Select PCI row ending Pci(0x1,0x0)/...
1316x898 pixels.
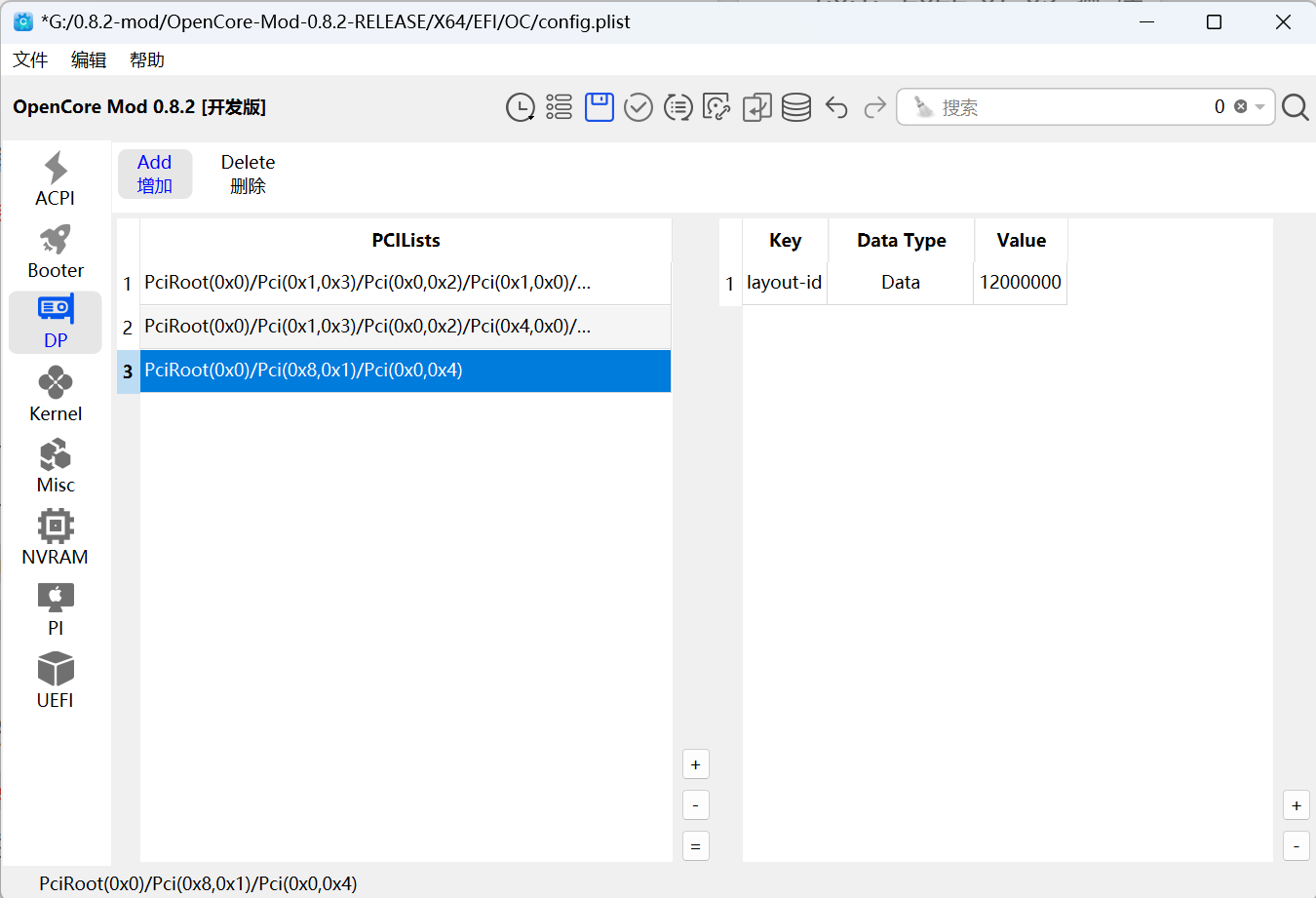click(x=406, y=283)
